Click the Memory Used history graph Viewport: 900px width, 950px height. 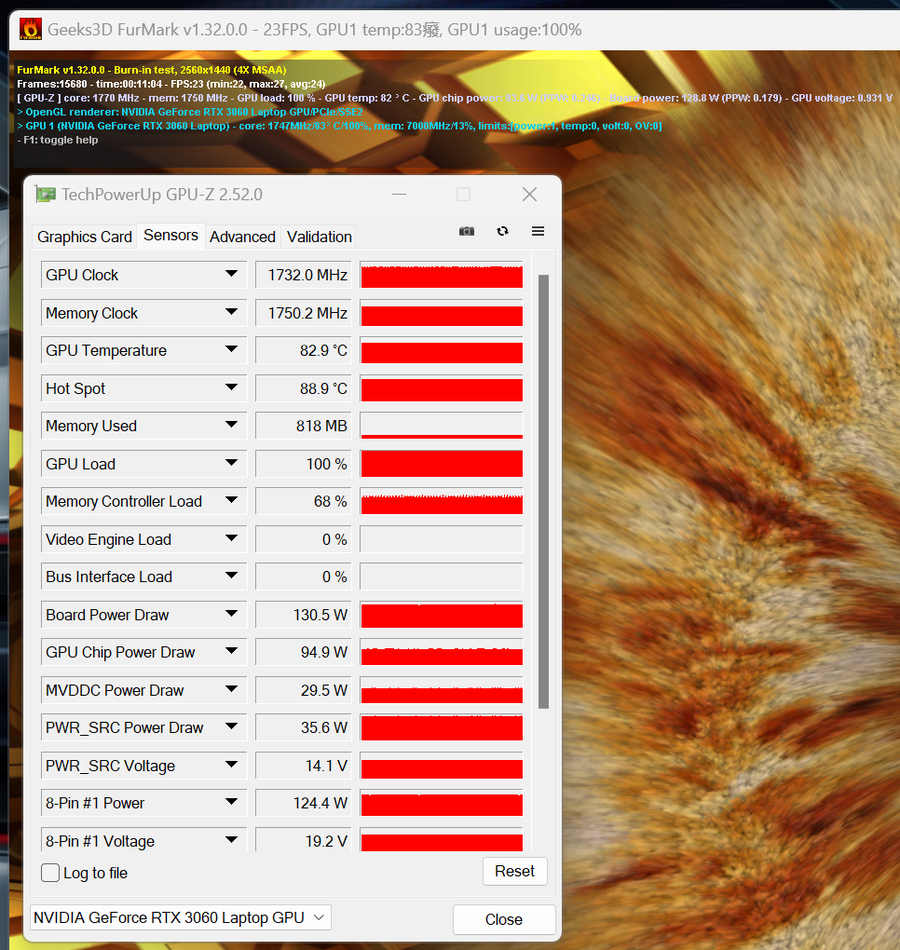[x=441, y=426]
